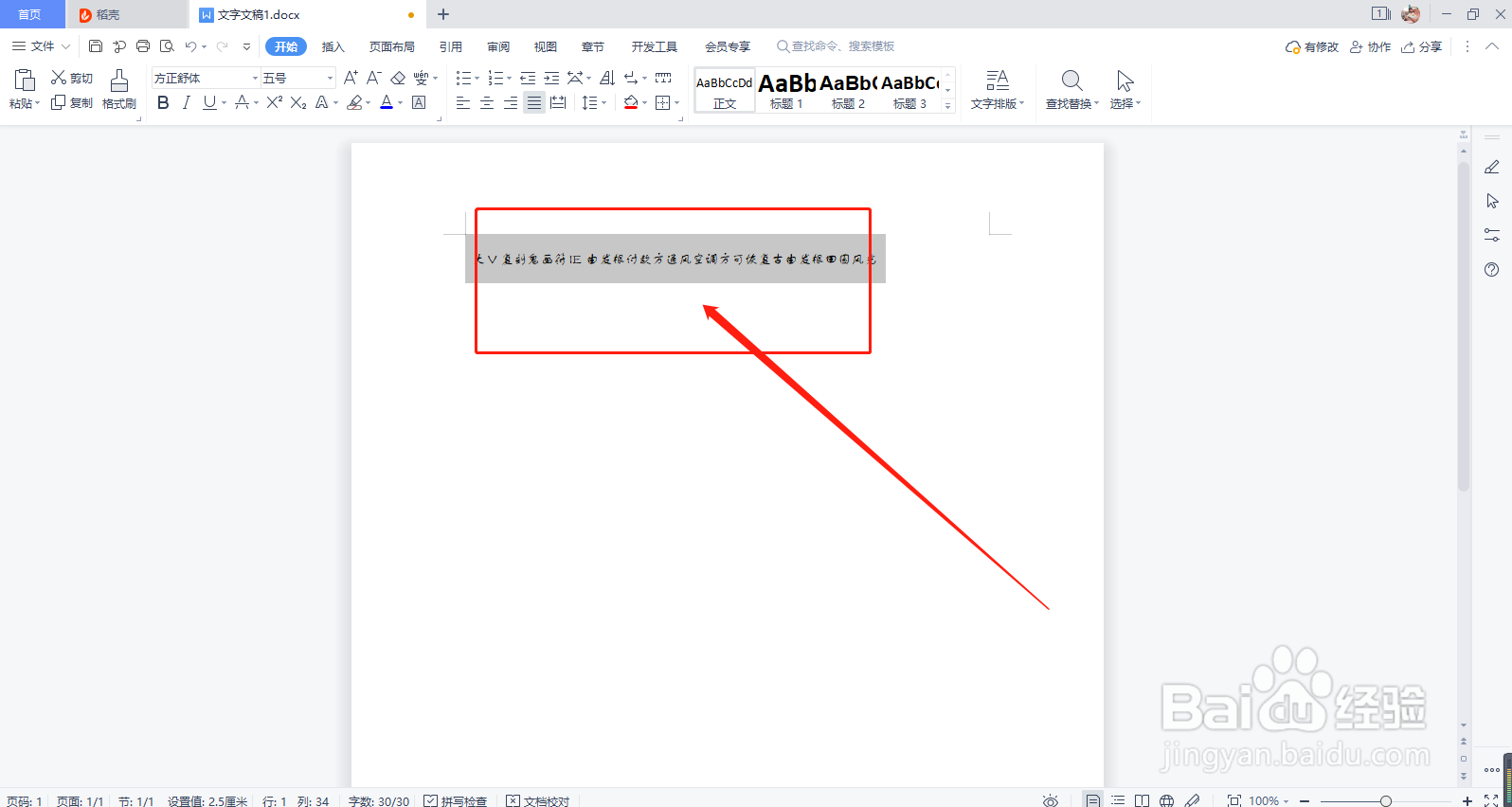Apply the Heading 1 (标题 1) style
1512x807 pixels.
point(786,91)
